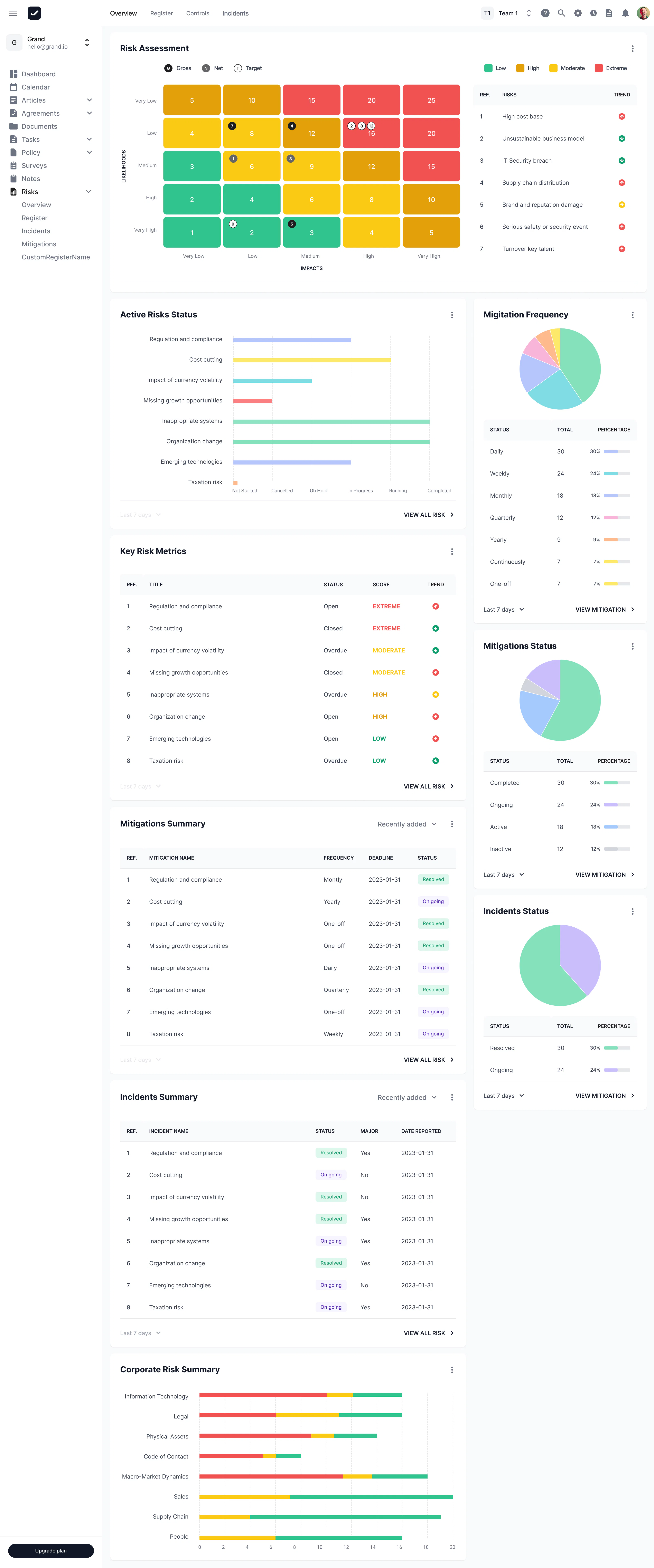Open the help question mark icon
This screenshot has width=654, height=1568.
(545, 13)
